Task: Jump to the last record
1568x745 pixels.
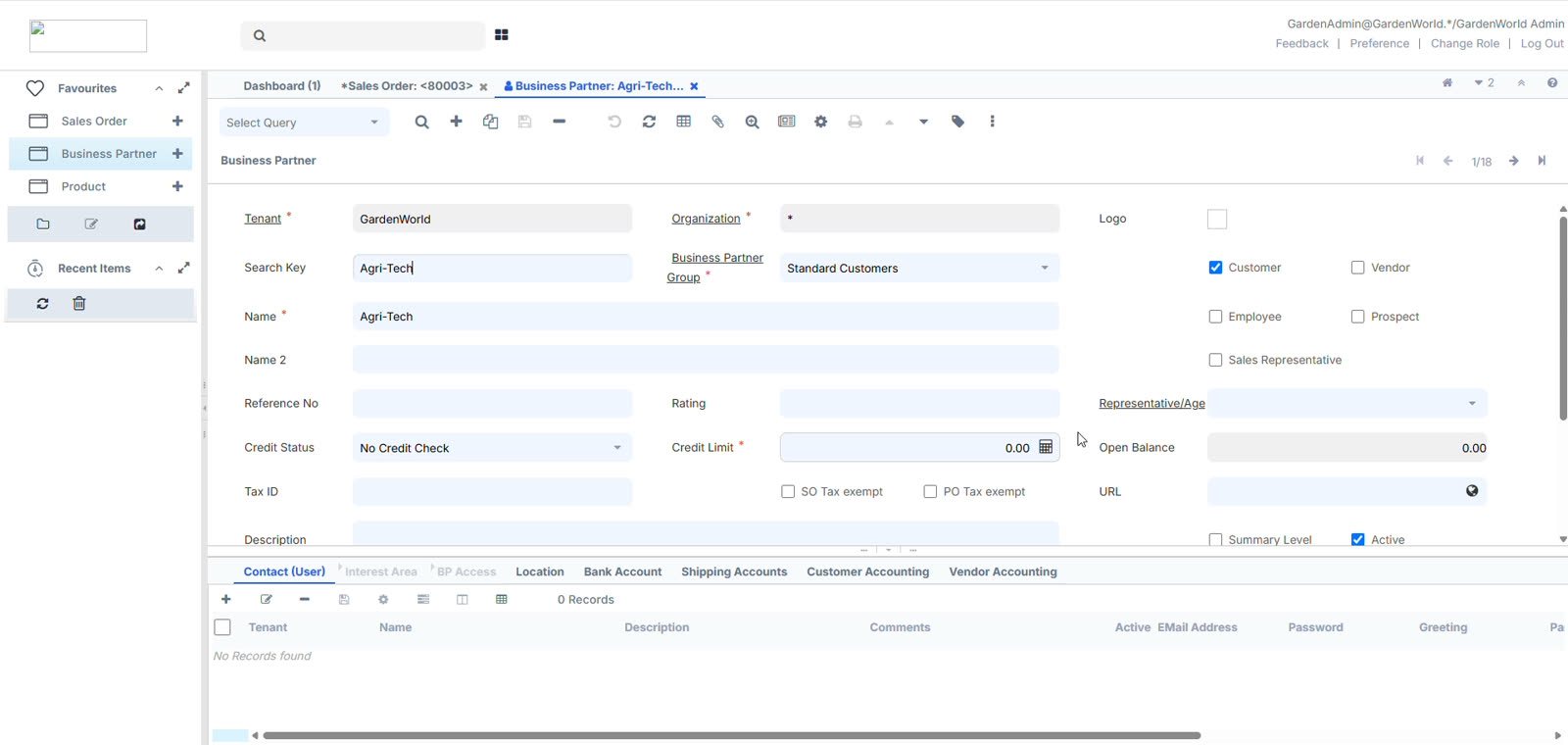Action: tap(1542, 161)
